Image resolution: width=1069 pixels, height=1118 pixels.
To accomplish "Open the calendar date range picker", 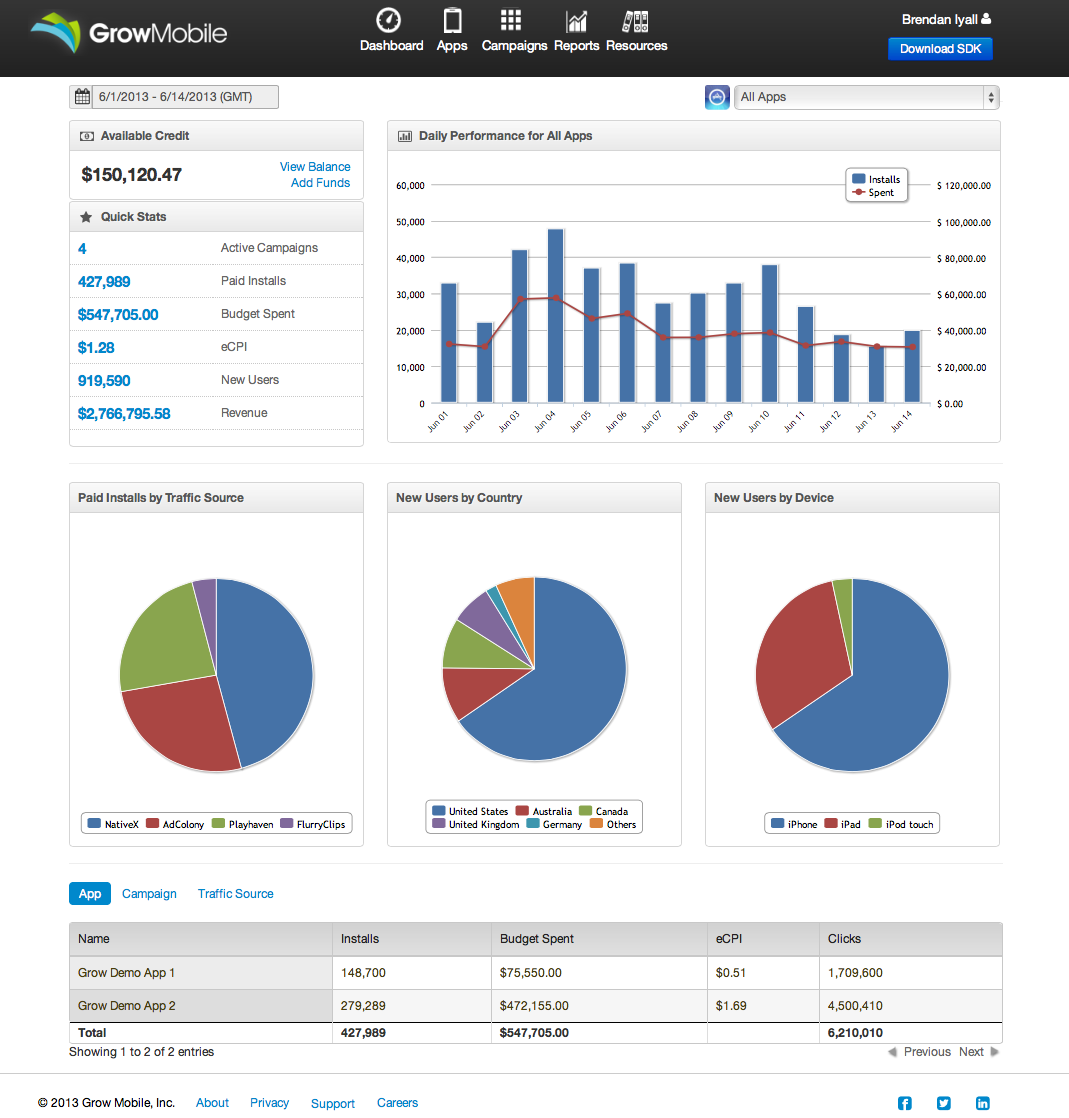I will pos(81,96).
